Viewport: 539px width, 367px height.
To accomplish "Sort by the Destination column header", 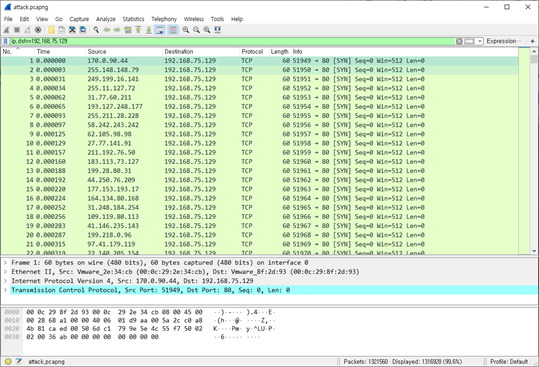I will [x=201, y=52].
